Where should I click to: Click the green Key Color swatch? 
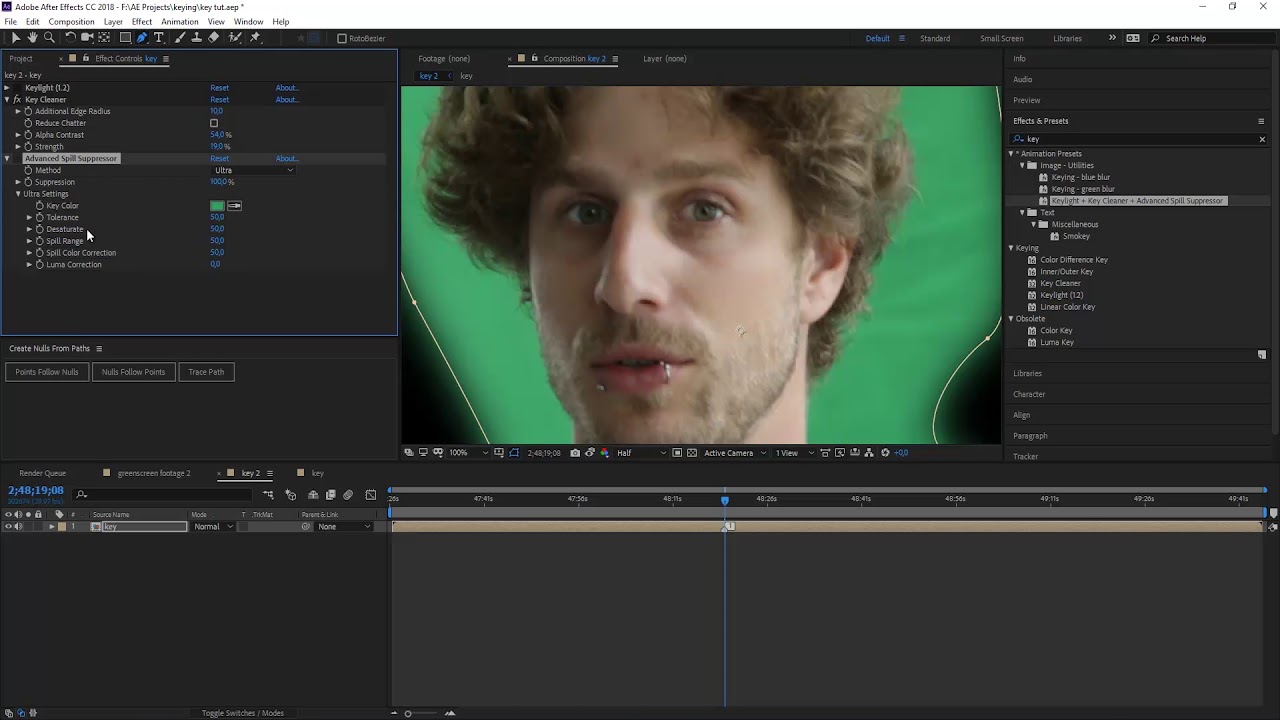point(217,206)
